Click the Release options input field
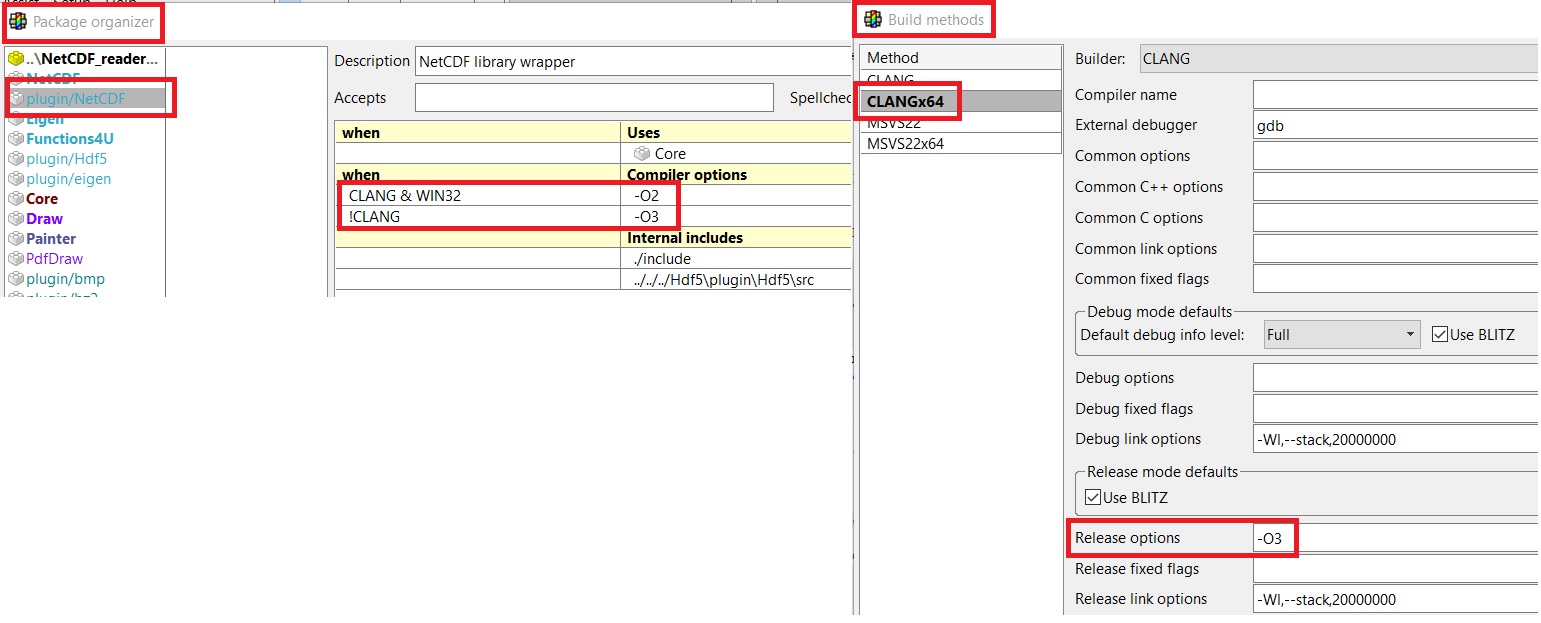This screenshot has height=623, width=1541. click(x=1395, y=538)
